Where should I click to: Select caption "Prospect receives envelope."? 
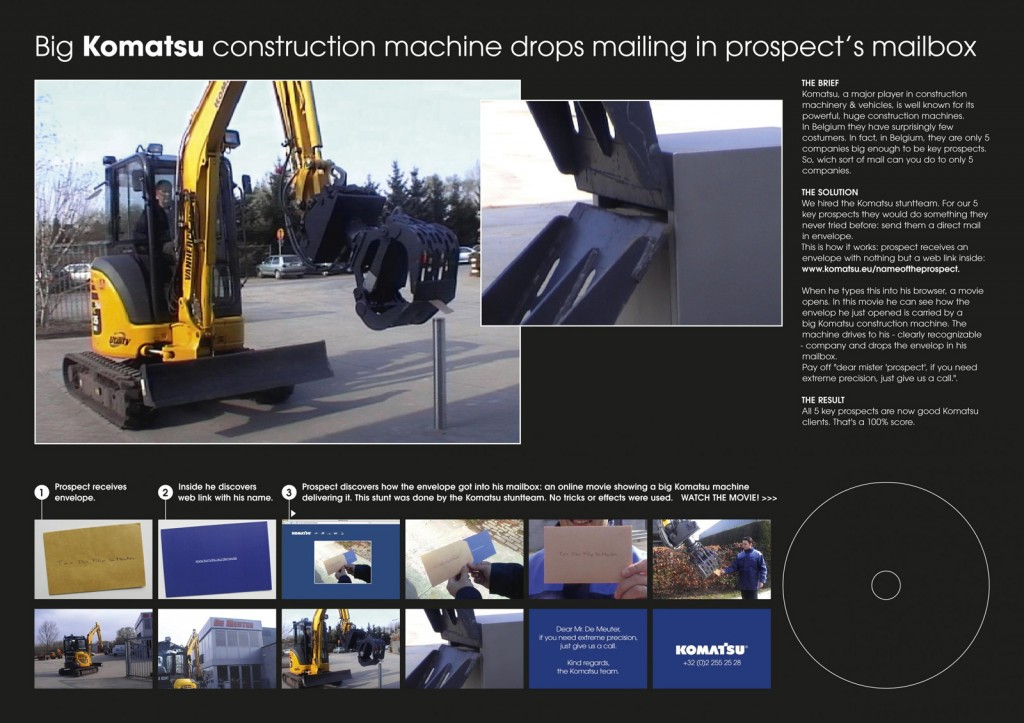pyautogui.click(x=91, y=492)
